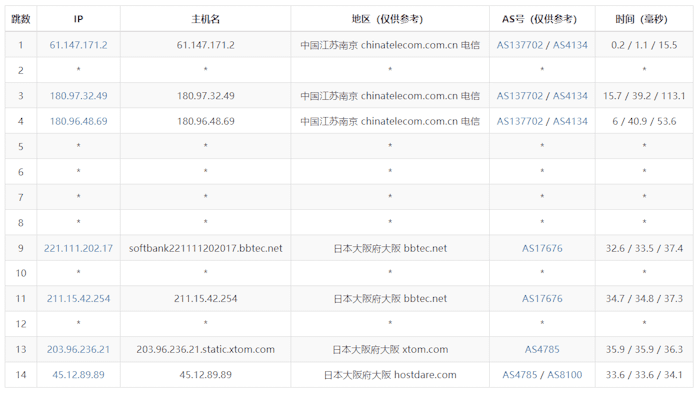Viewport: 700px width, 393px height.
Task: Open the 211.15.42.254 IP link
Action: click(78, 299)
